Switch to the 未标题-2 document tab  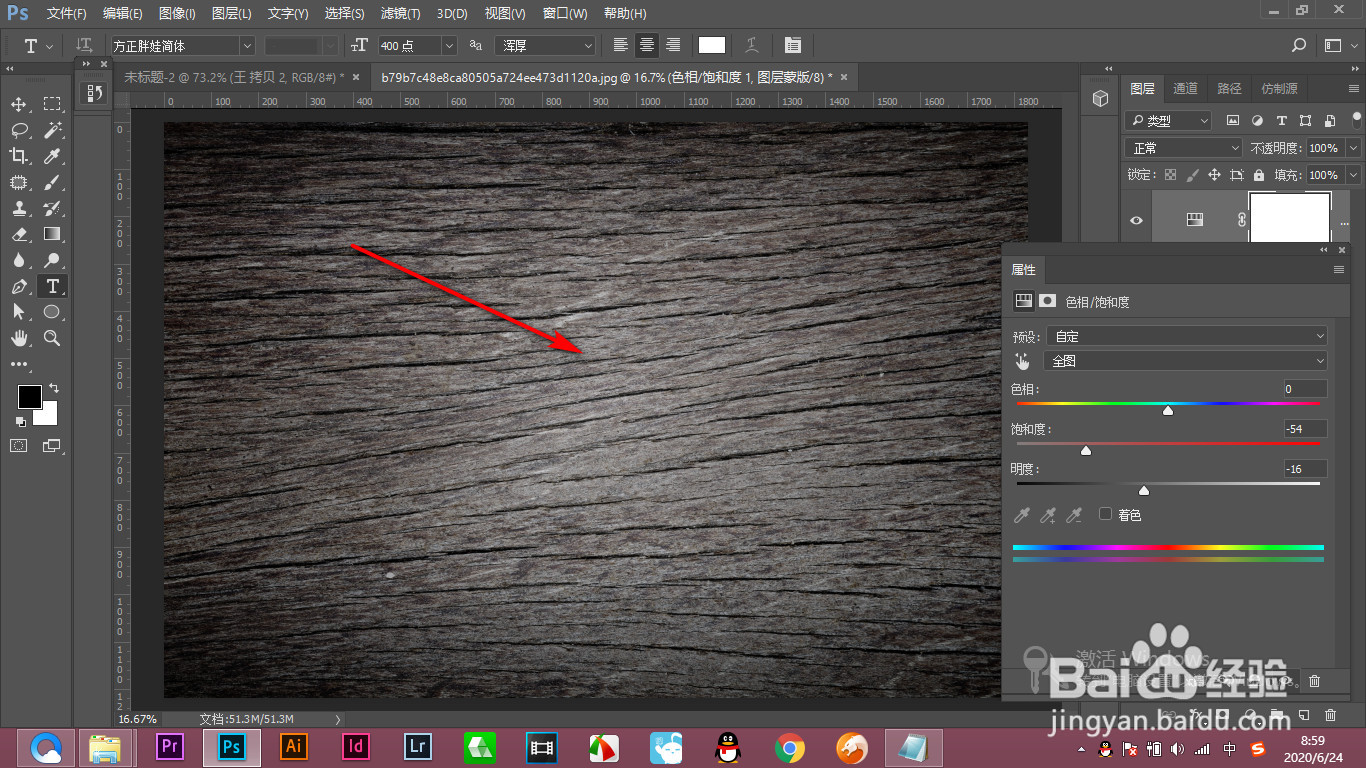pyautogui.click(x=234, y=77)
